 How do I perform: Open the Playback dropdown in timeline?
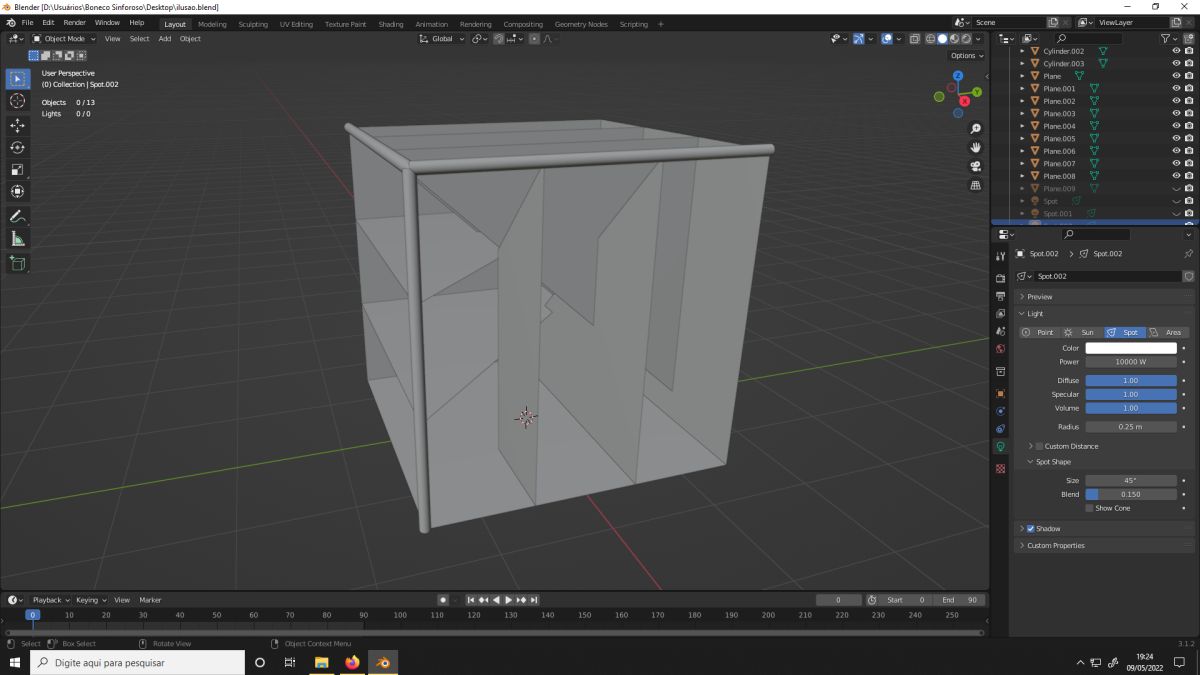tap(50, 600)
